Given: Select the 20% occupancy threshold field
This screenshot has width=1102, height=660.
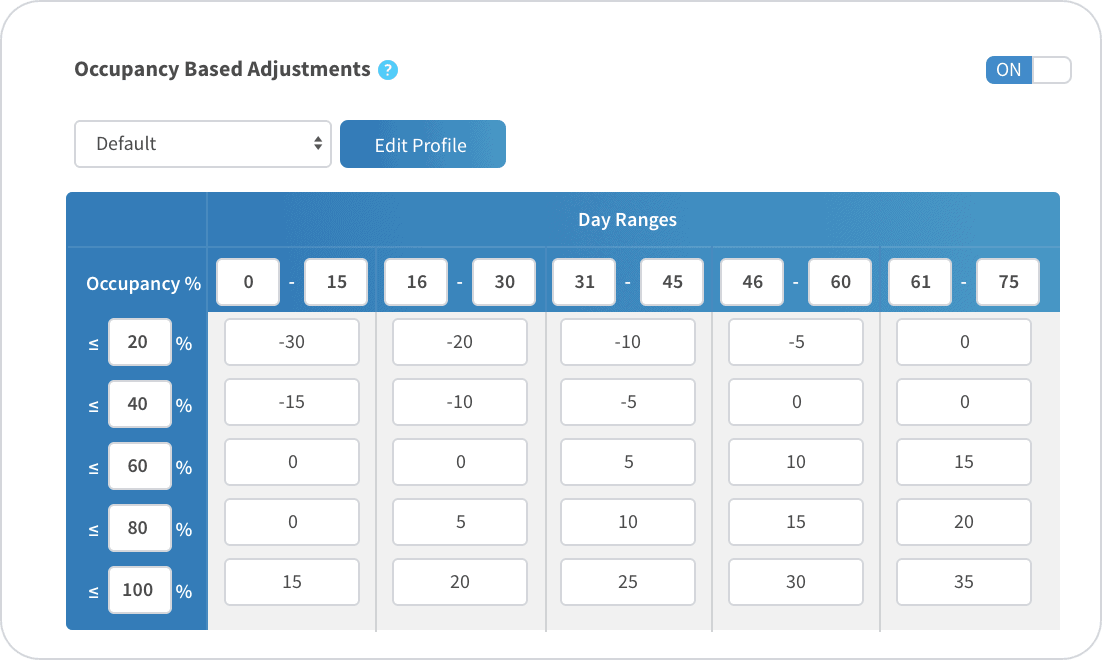Looking at the screenshot, I should 139,342.
